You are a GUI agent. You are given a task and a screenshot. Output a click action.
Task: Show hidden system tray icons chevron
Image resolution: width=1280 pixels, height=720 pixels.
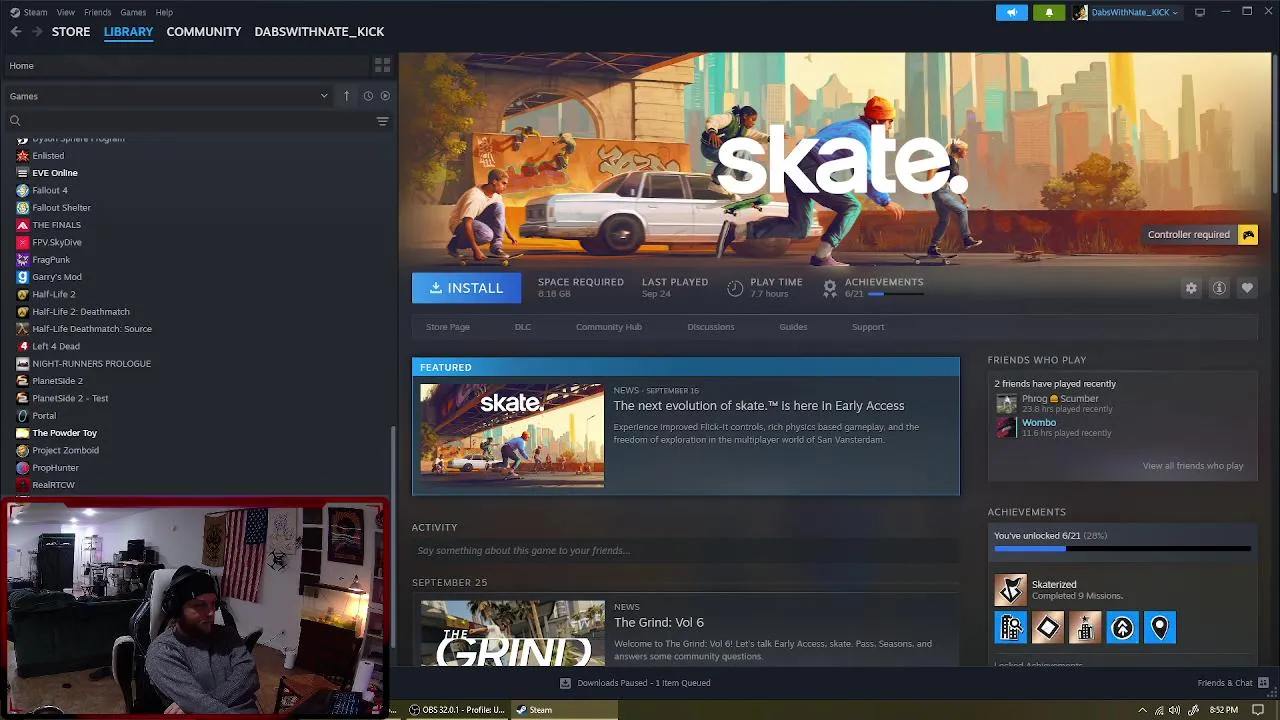pyautogui.click(x=1142, y=710)
